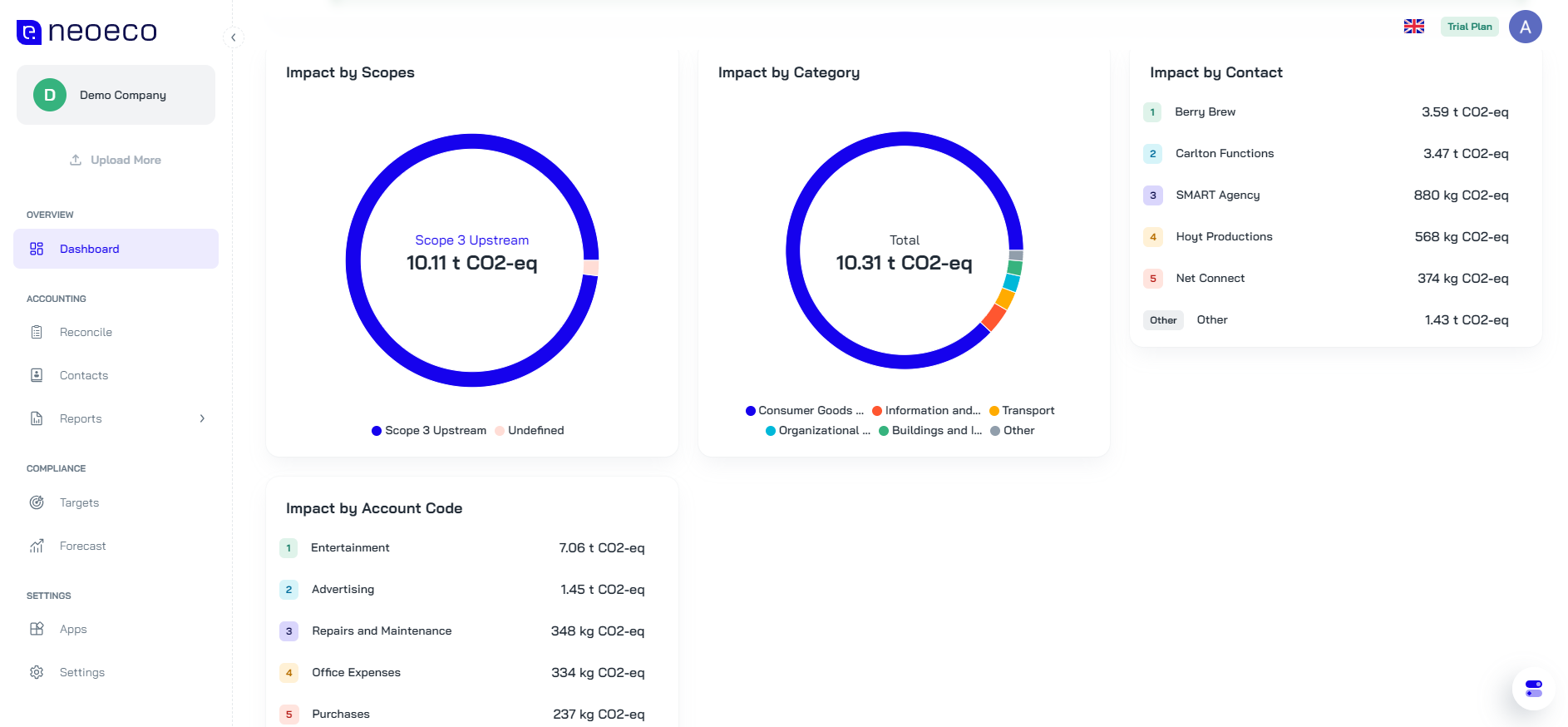Viewport: 1568px width, 727px height.
Task: Select the Repairs and Maintenance row
Action: (471, 631)
